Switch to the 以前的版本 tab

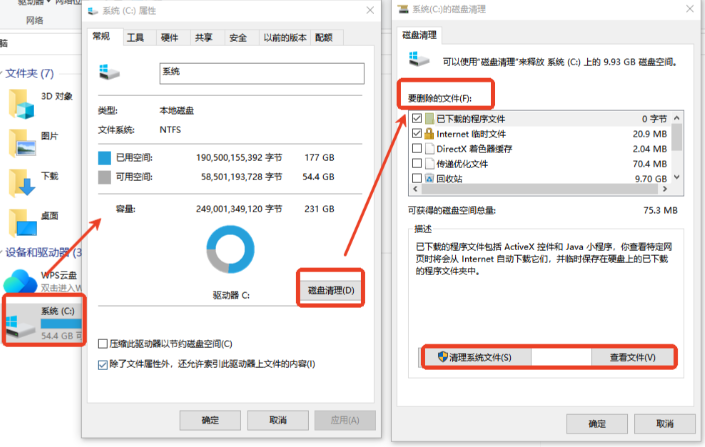pos(282,38)
